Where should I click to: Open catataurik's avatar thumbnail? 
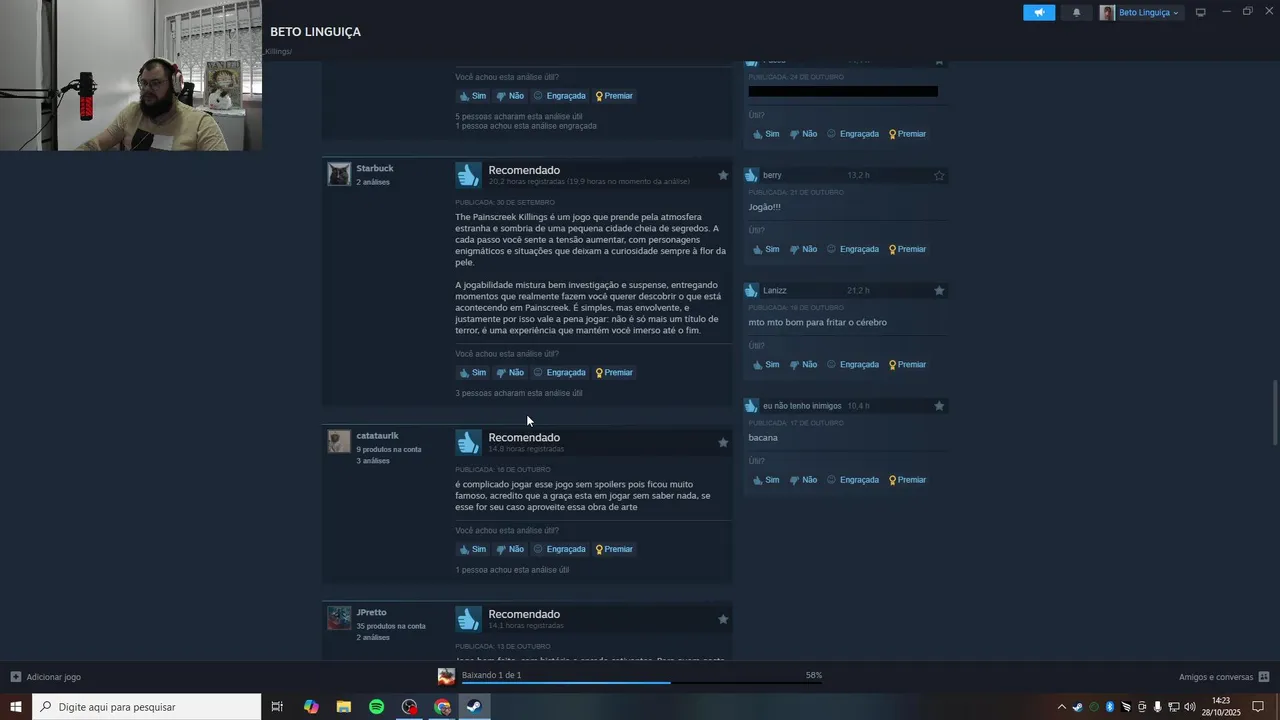(x=339, y=441)
